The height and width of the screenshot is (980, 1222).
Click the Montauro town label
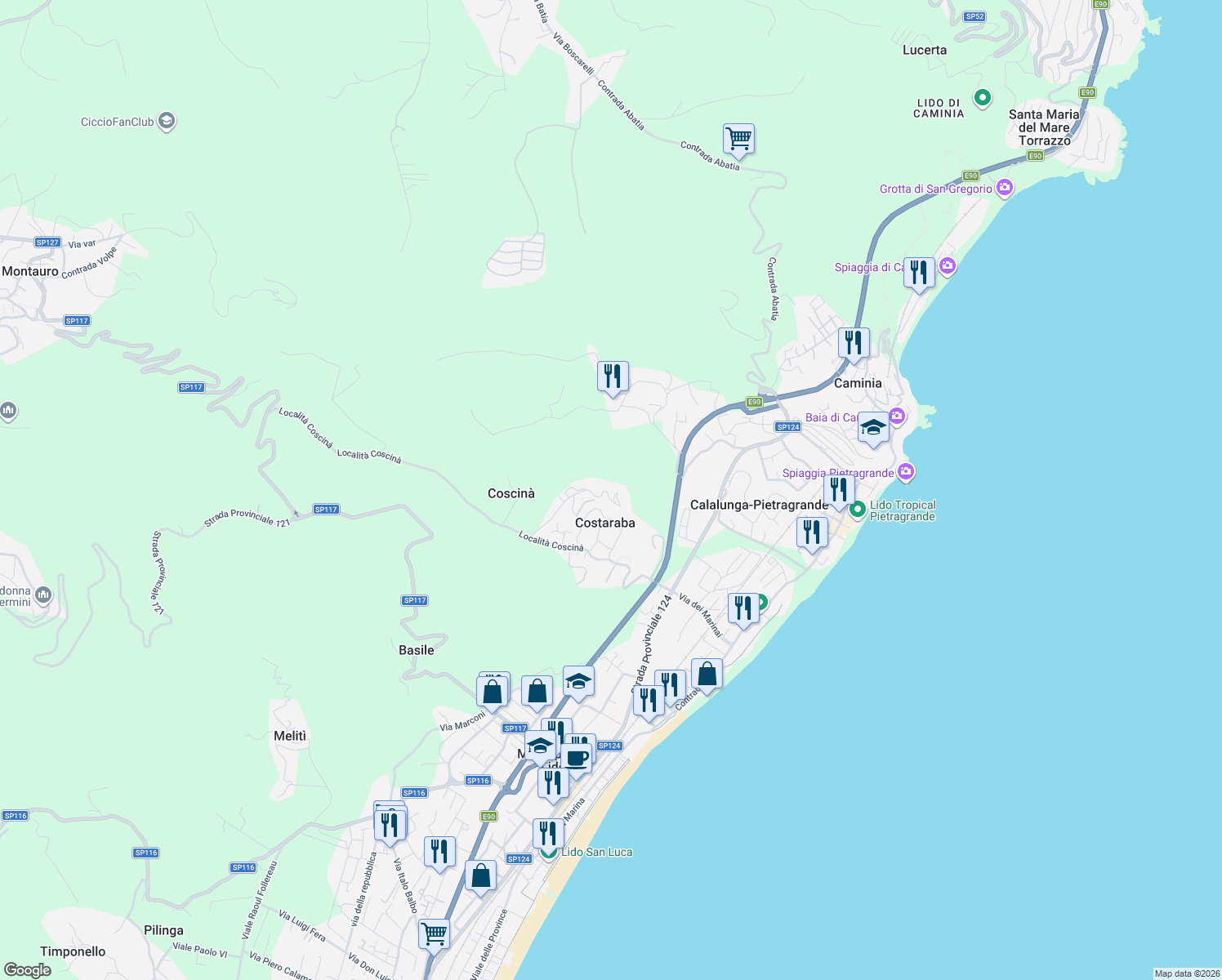(30, 271)
